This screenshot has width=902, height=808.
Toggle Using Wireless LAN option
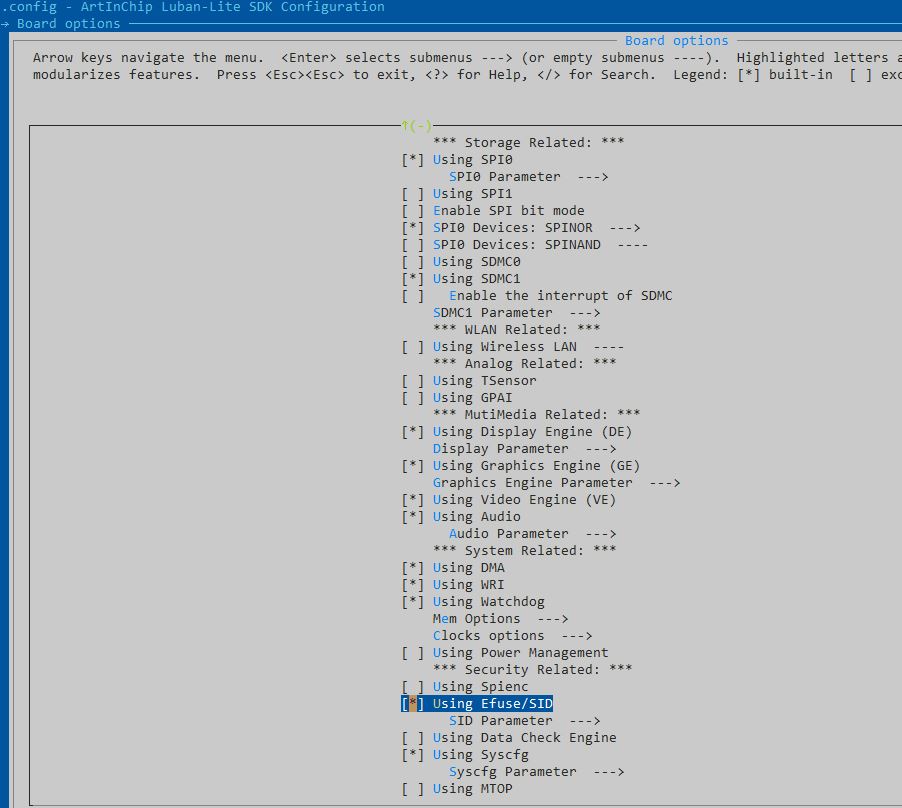[412, 347]
